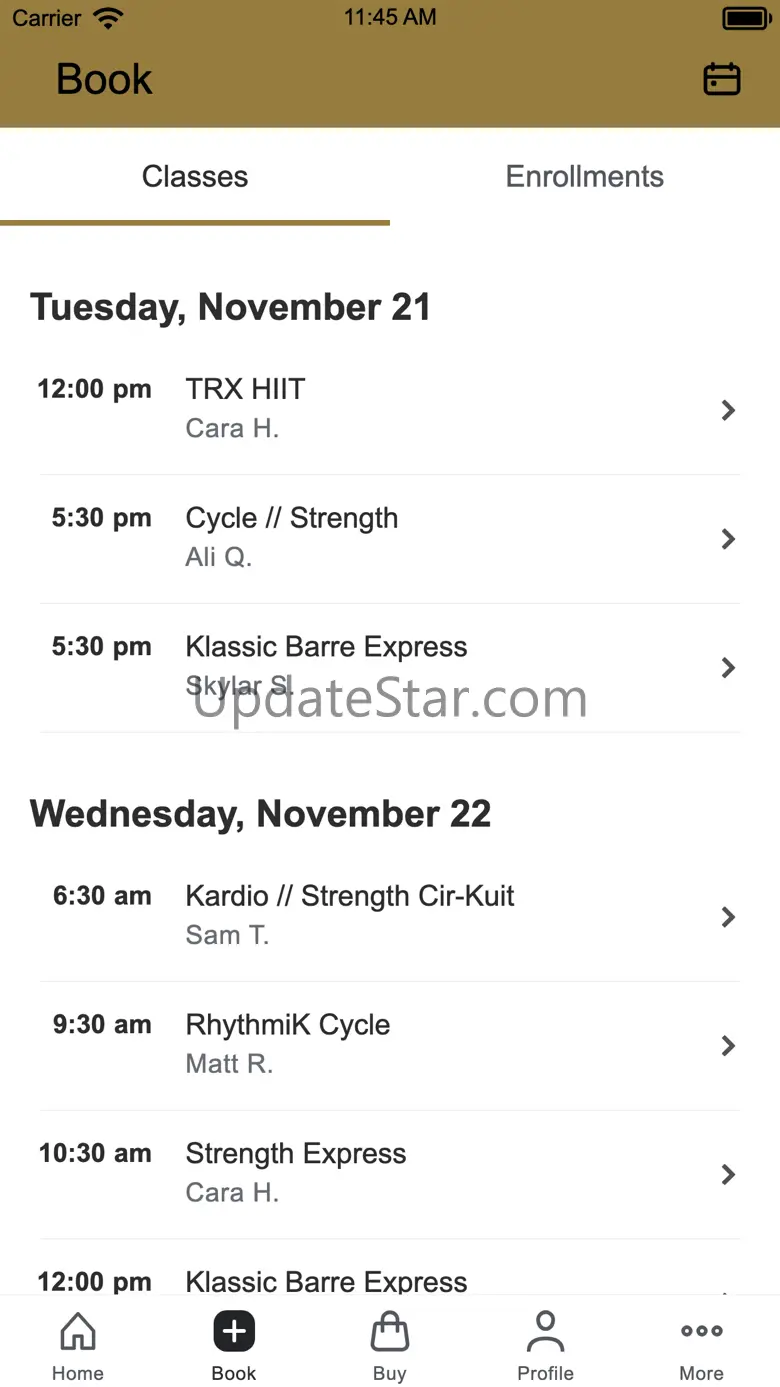Viewport: 780px width, 1387px height.
Task: Open Tuesday Klassic Barre Express with Skylar
Action: (x=390, y=668)
